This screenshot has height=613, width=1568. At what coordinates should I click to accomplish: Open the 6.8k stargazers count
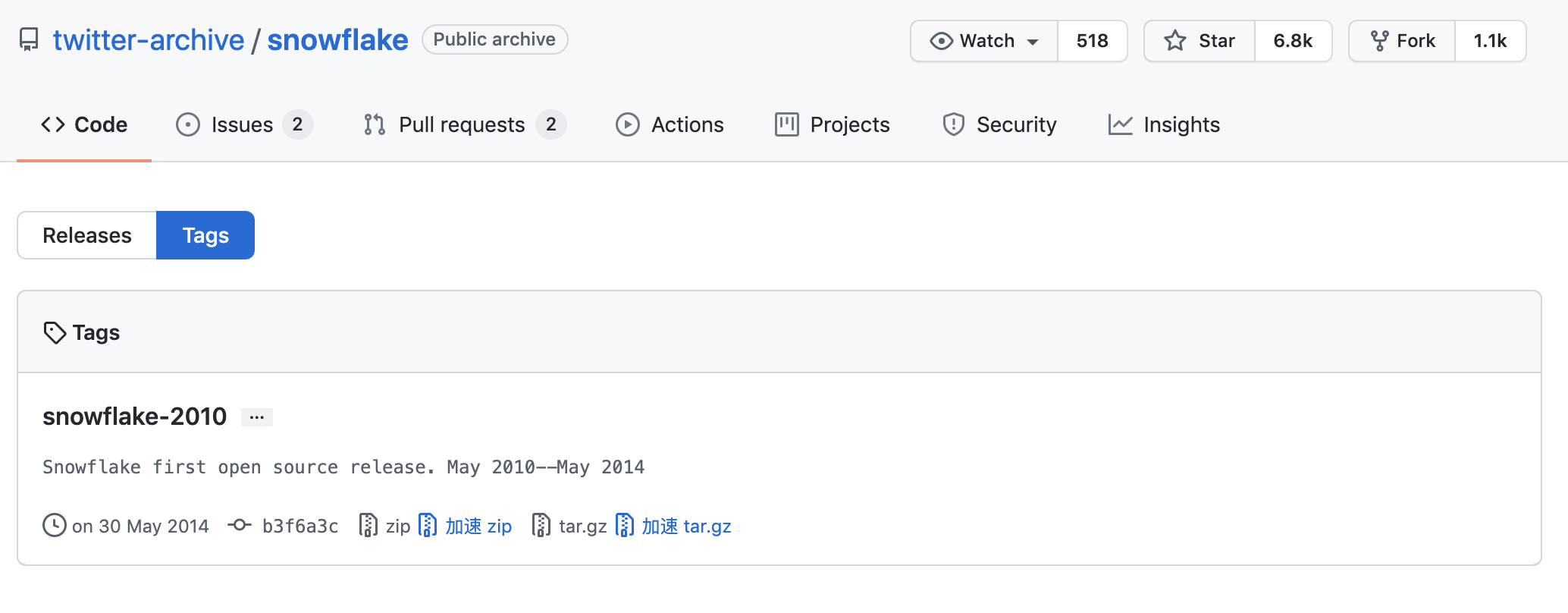1293,41
